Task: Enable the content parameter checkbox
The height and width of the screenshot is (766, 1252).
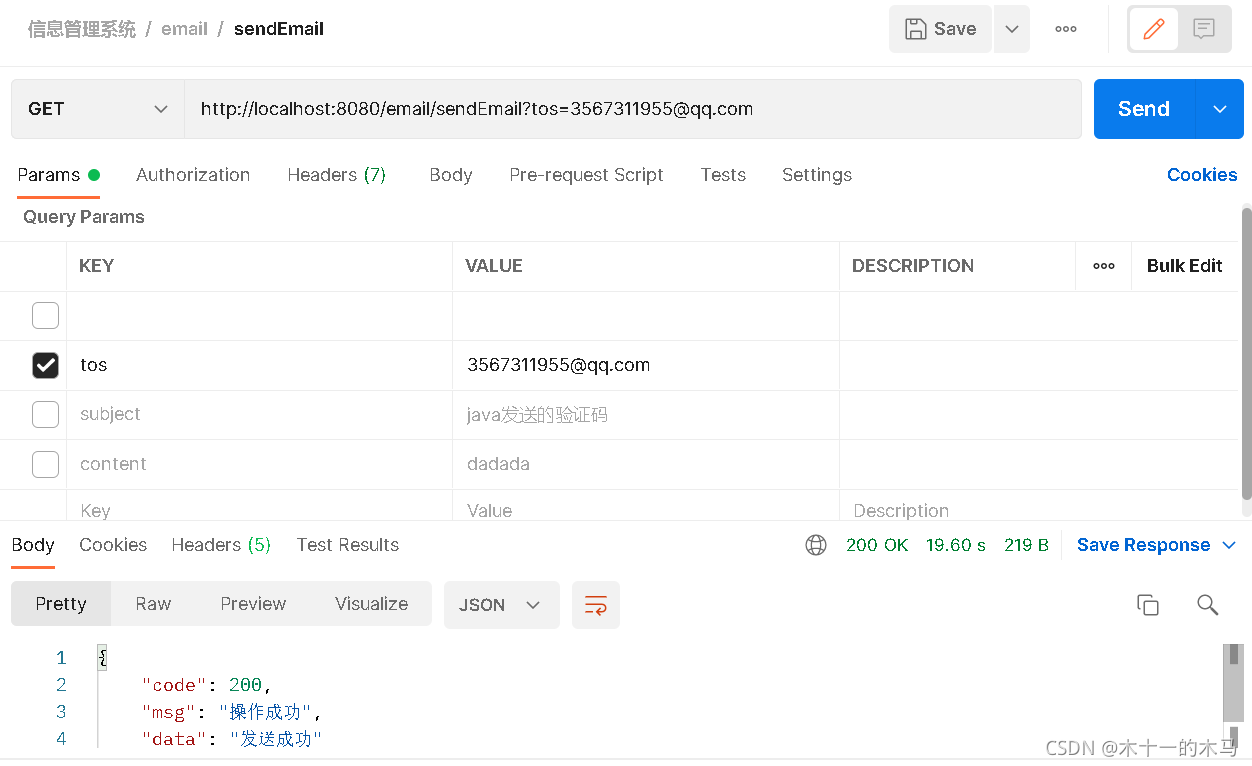Action: click(45, 465)
